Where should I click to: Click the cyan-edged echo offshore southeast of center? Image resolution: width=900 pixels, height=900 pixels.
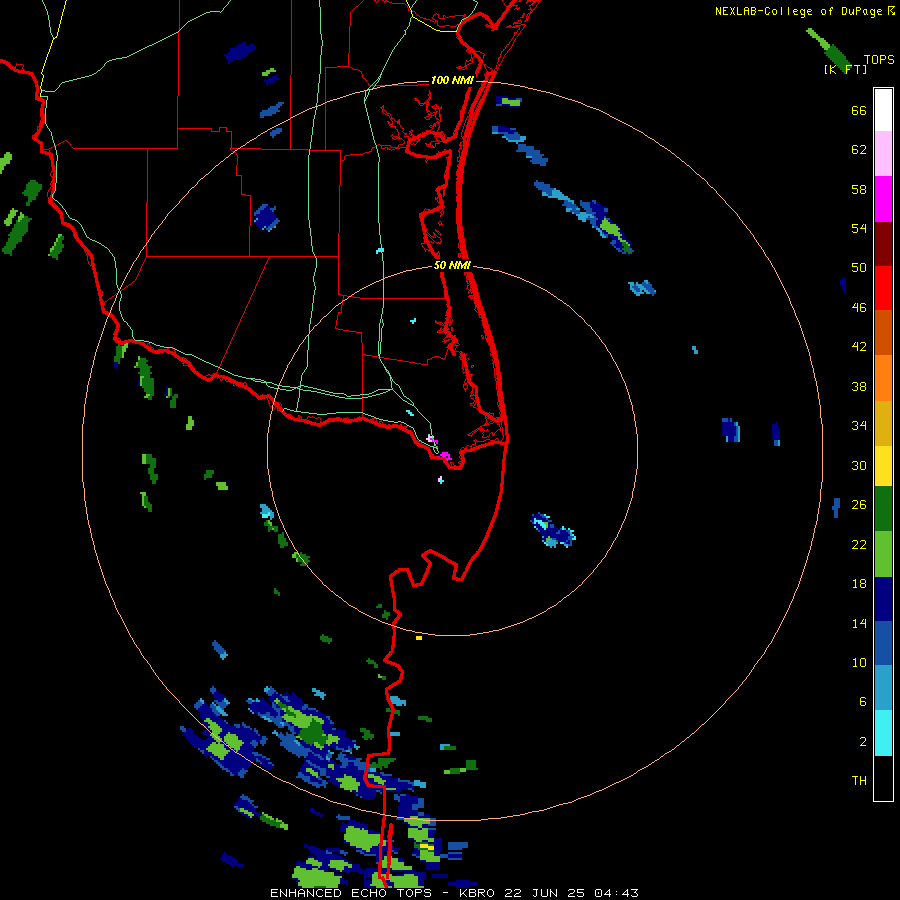coord(553,530)
